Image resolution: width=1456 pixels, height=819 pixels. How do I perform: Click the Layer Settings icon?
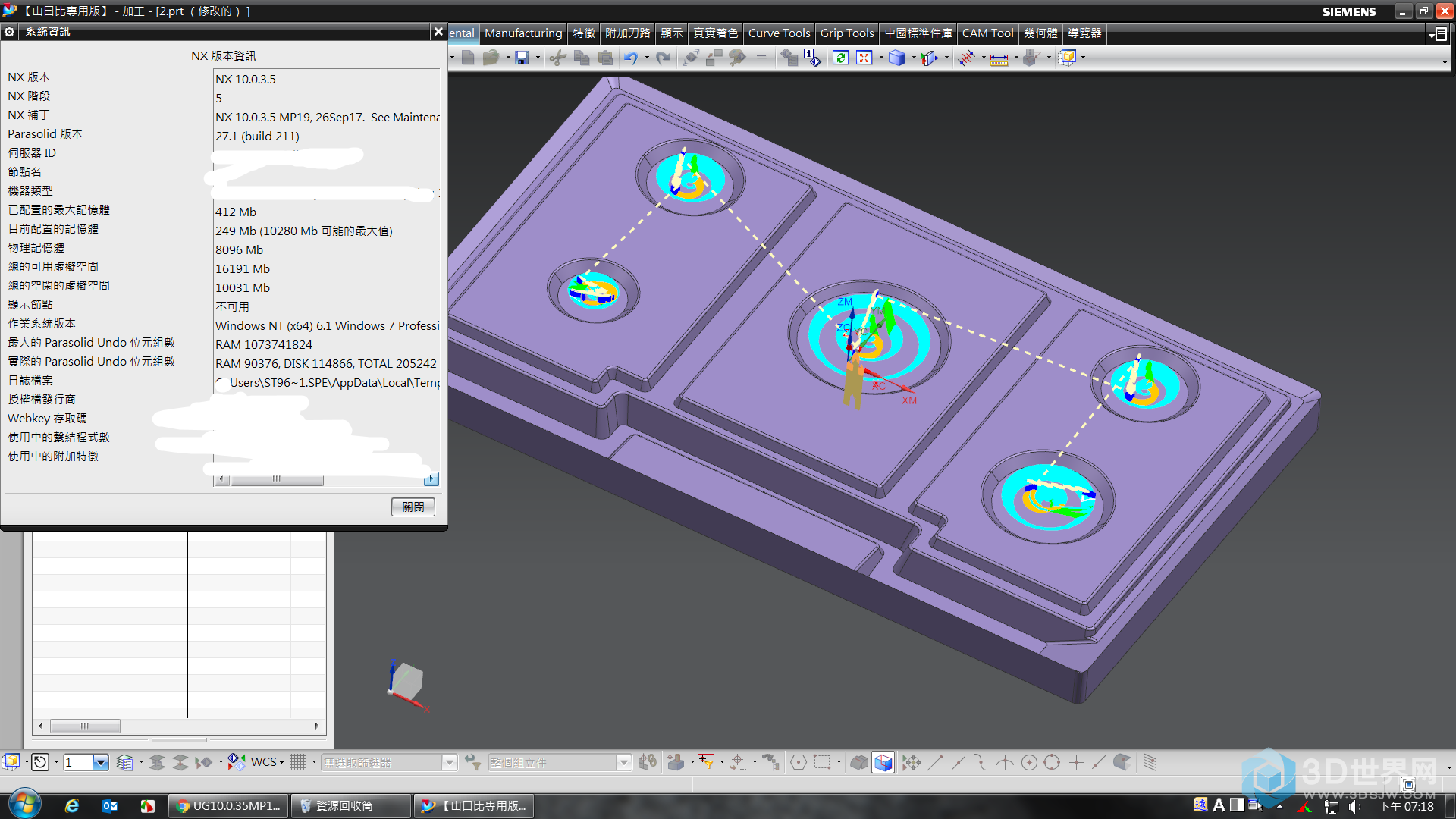125,762
